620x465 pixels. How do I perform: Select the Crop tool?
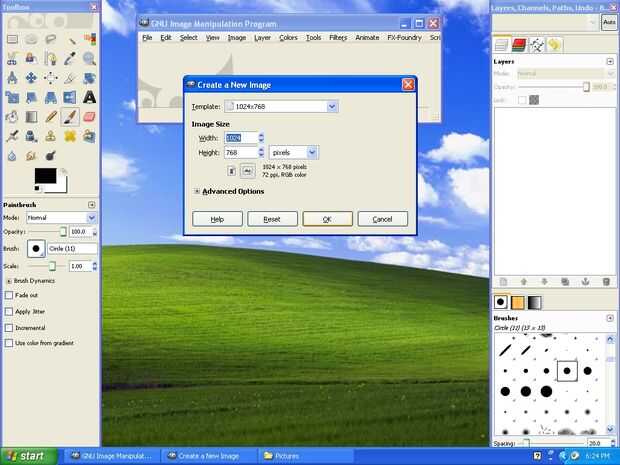tap(70, 78)
